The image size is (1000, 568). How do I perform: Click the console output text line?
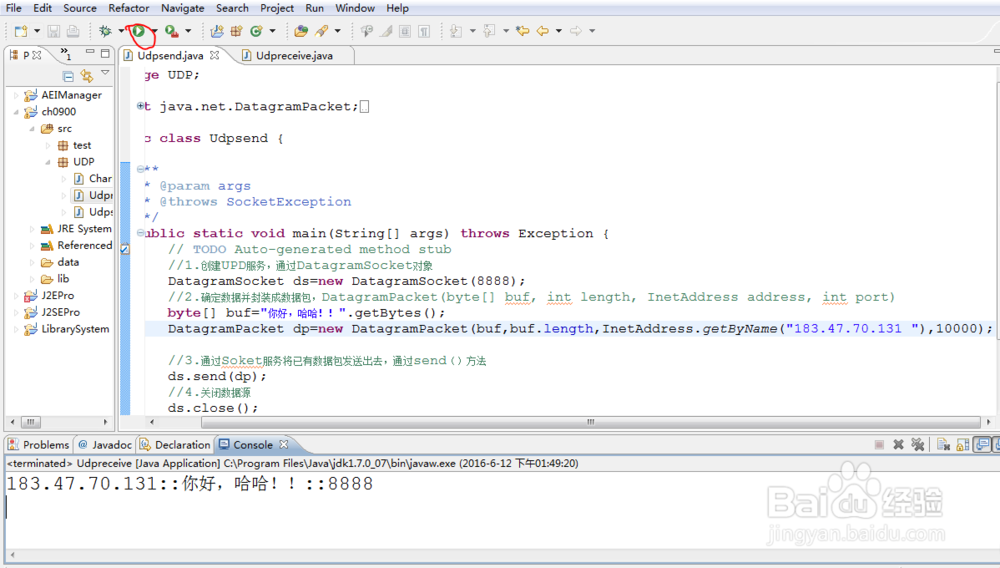pyautogui.click(x=189, y=484)
